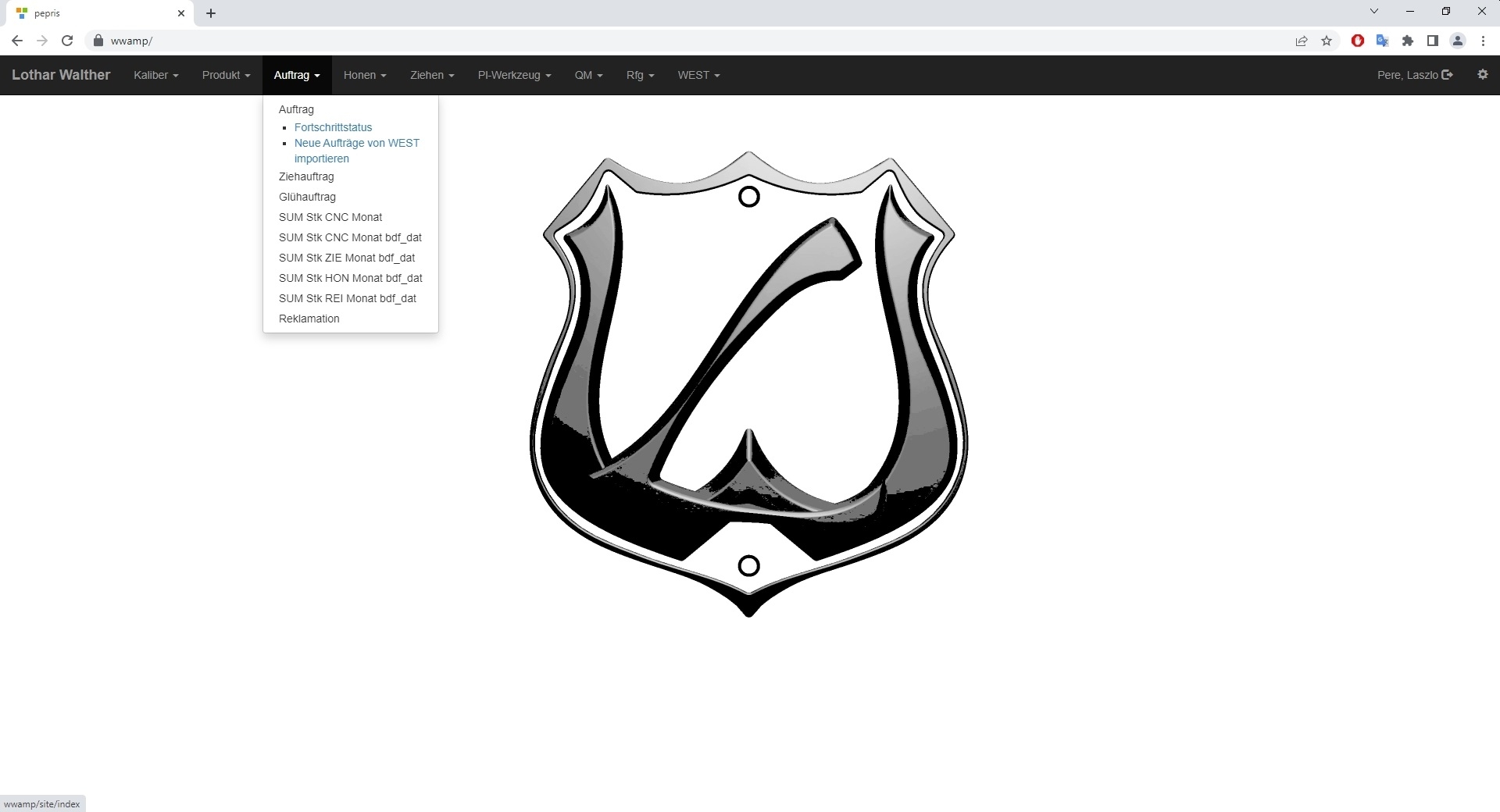View site security lock info
The width and height of the screenshot is (1500, 812).
(x=98, y=41)
